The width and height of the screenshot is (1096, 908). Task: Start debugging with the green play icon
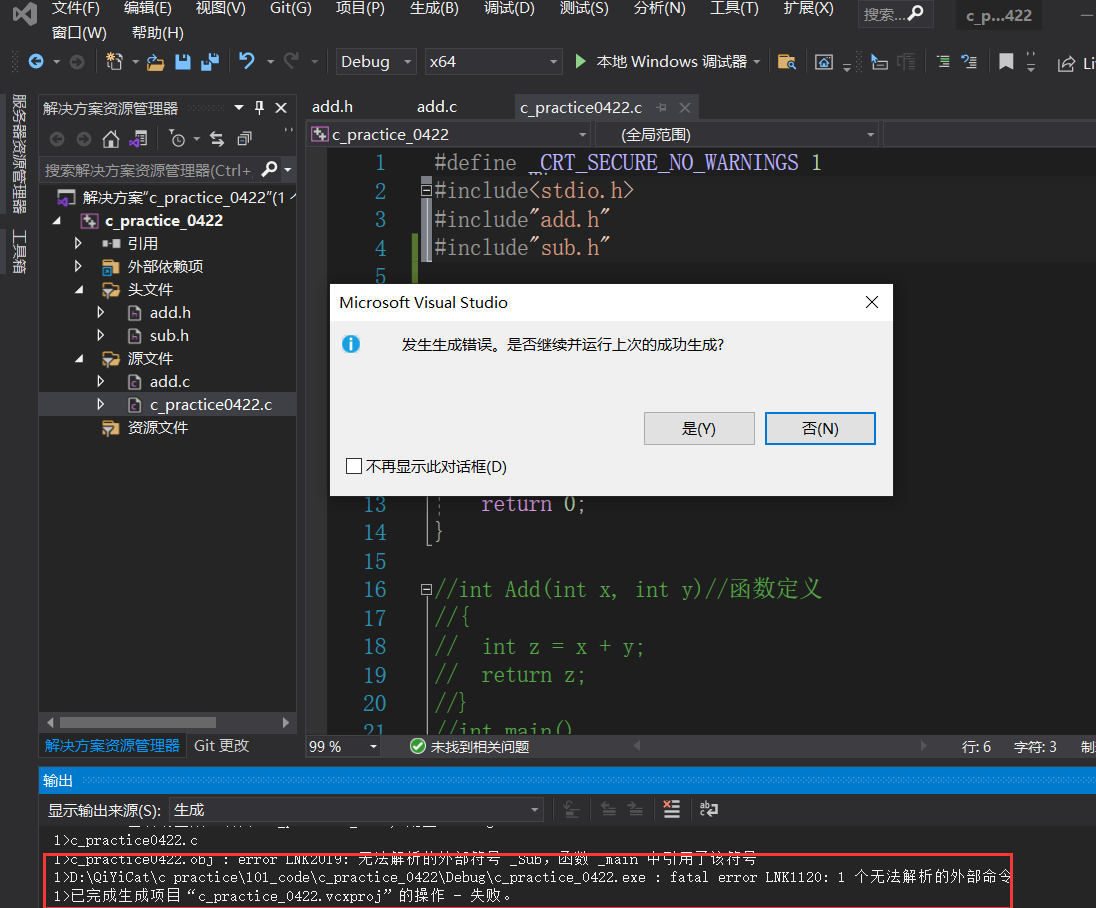(x=580, y=62)
